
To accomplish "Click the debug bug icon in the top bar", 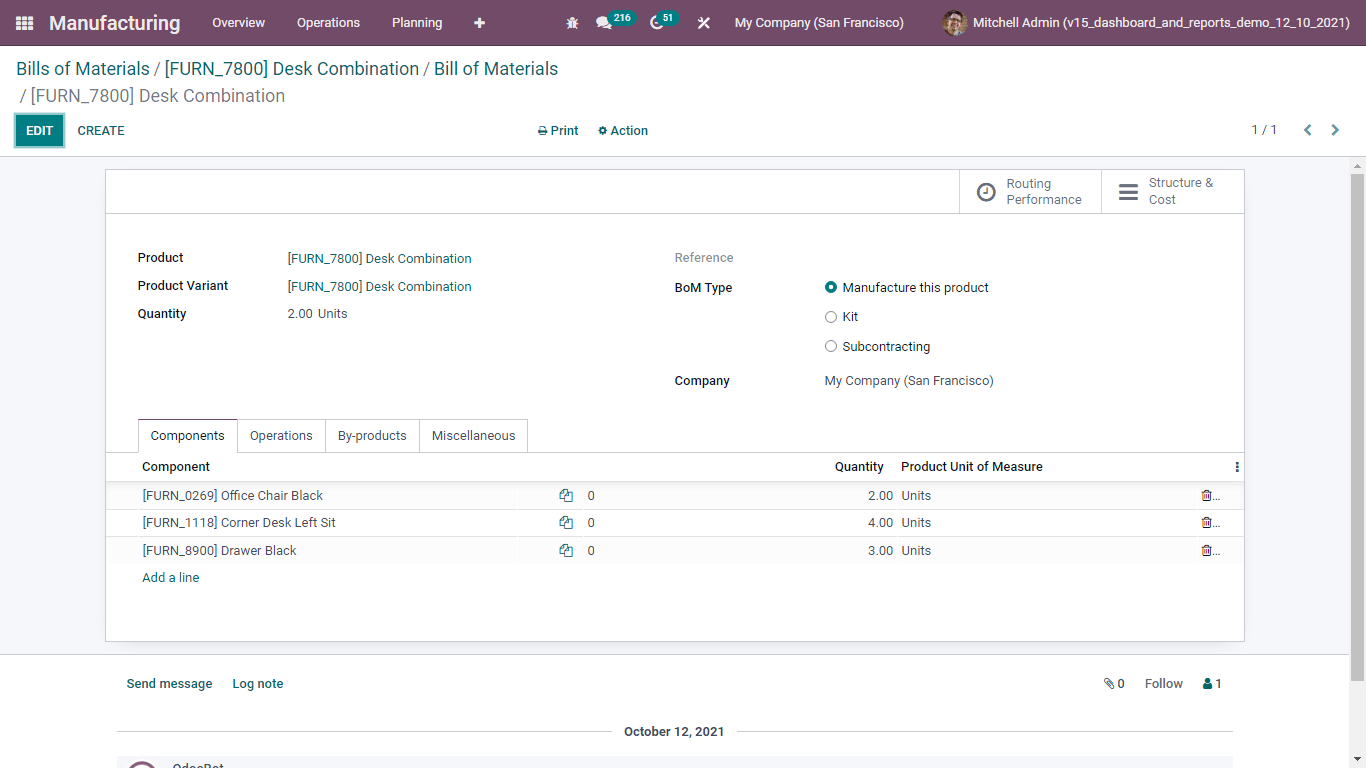I will 571,22.
